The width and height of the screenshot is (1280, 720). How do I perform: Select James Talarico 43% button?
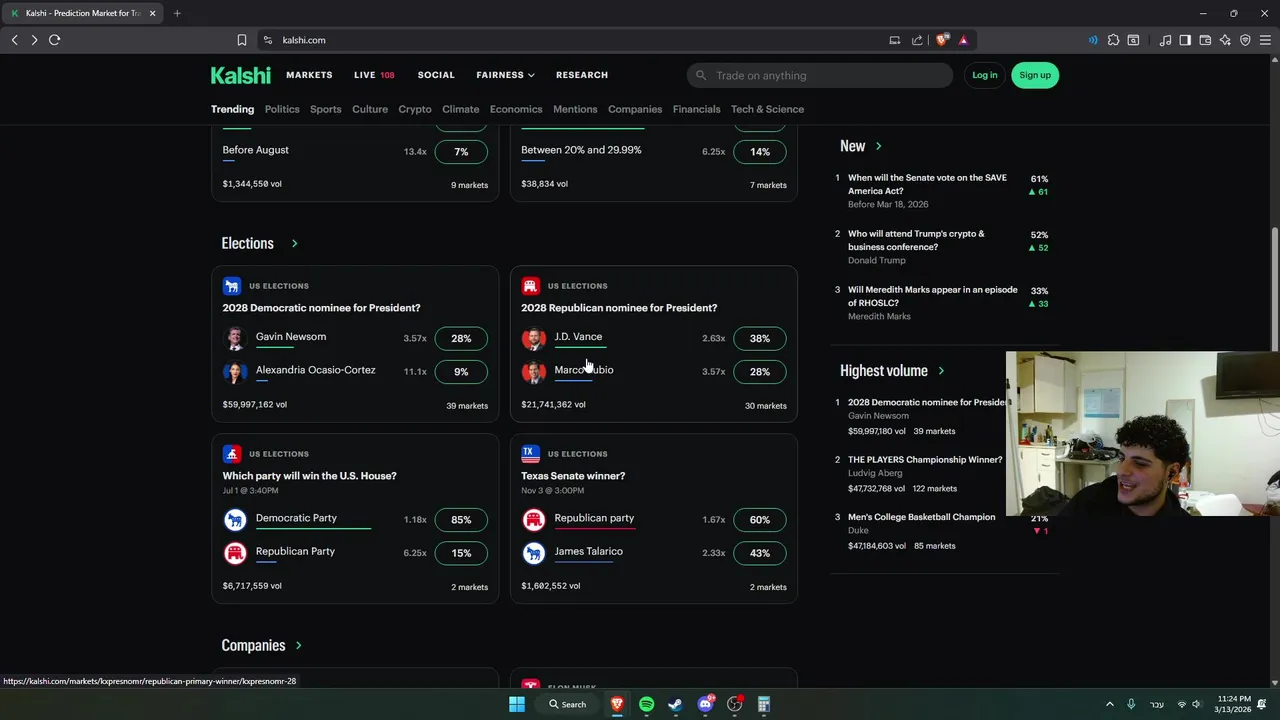760,553
